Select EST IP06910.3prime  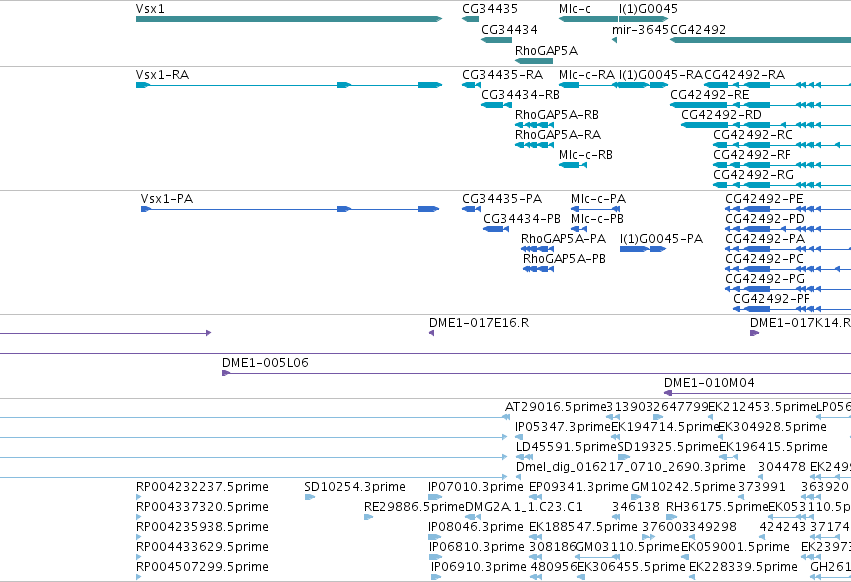pyautogui.click(x=436, y=577)
